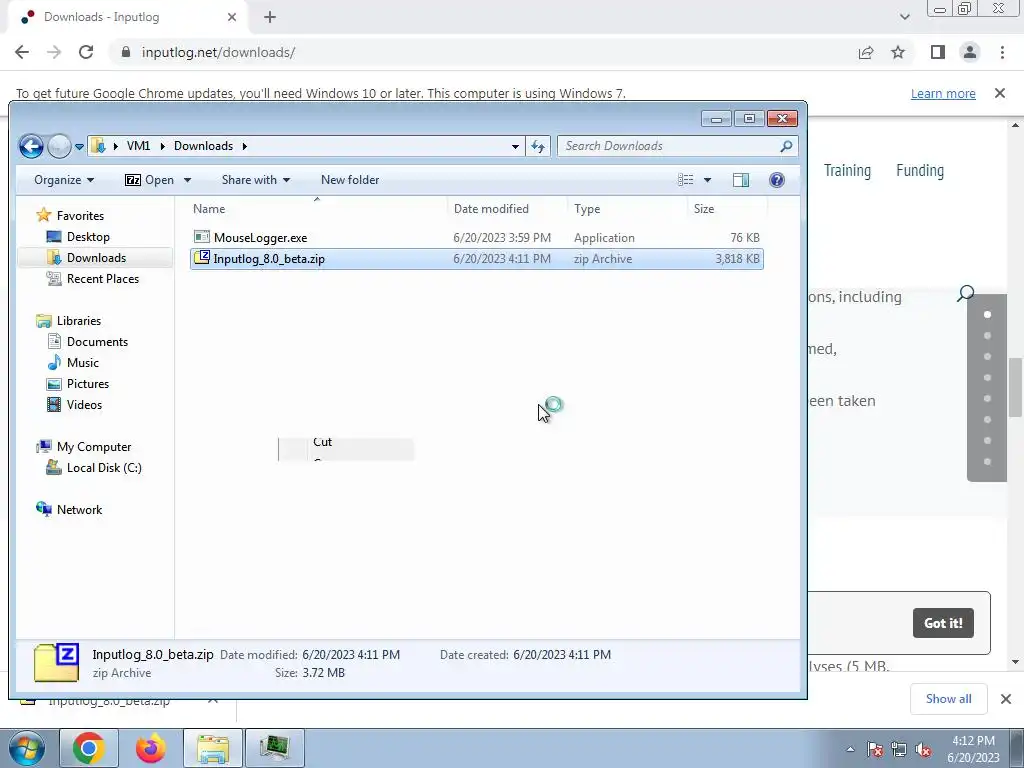Click VM1 in the address breadcrumb
1024x768 pixels.
coord(138,146)
